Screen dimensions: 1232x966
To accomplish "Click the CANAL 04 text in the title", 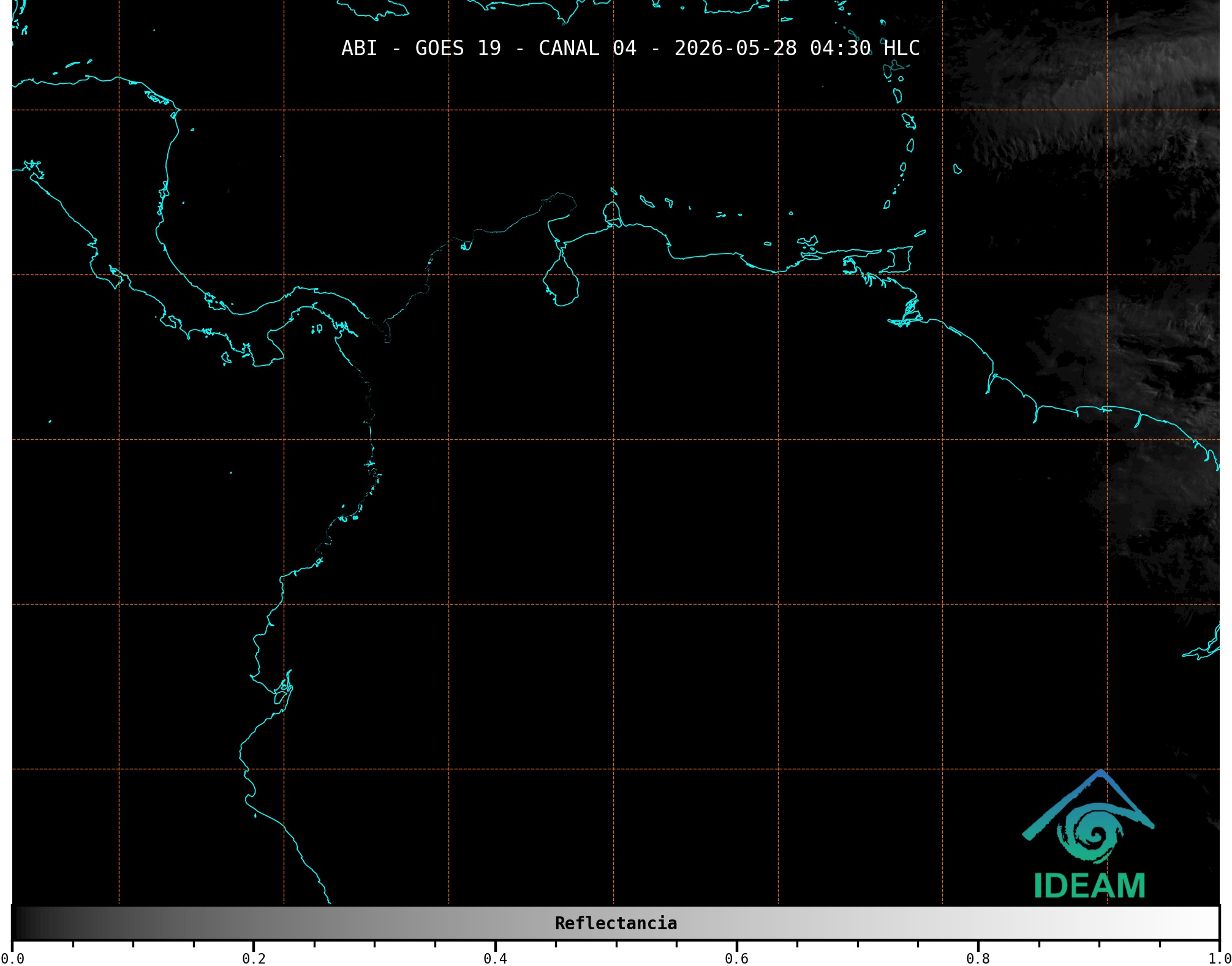I will tap(587, 48).
